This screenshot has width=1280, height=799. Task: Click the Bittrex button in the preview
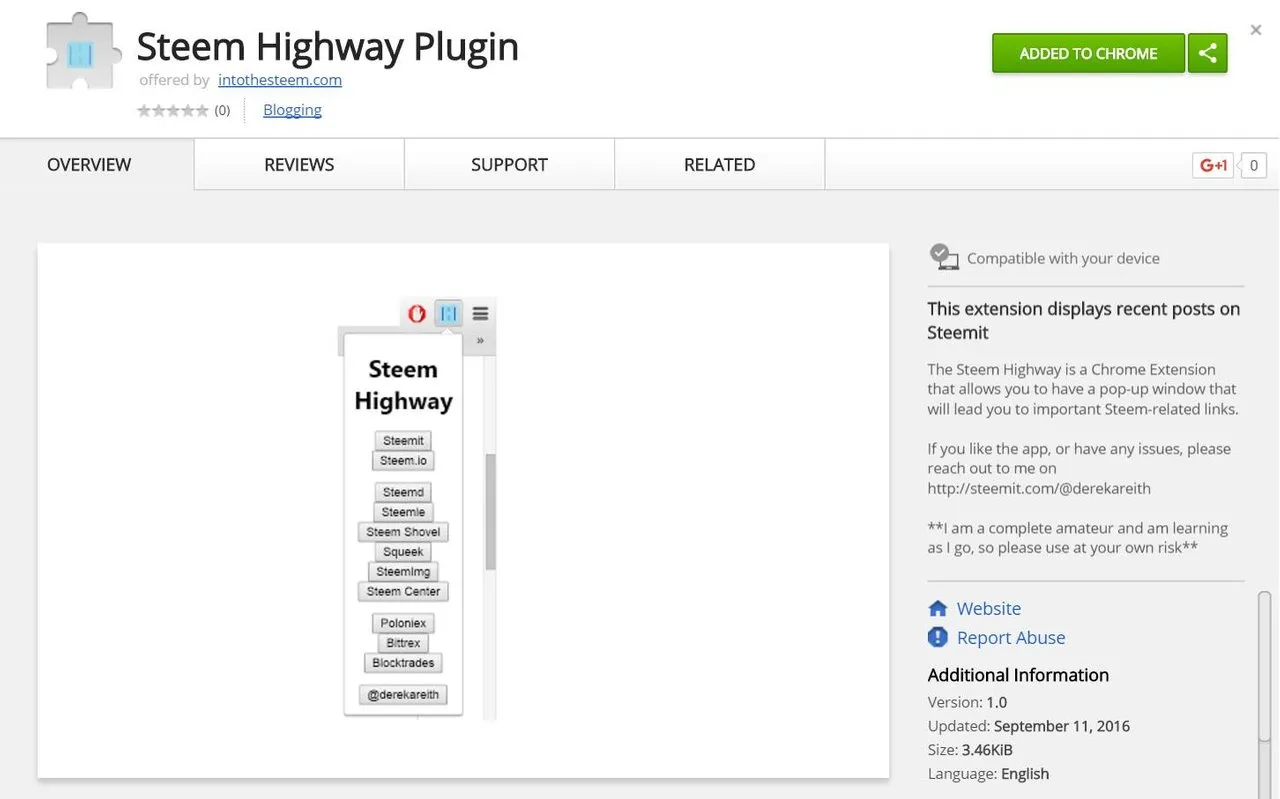coord(403,643)
